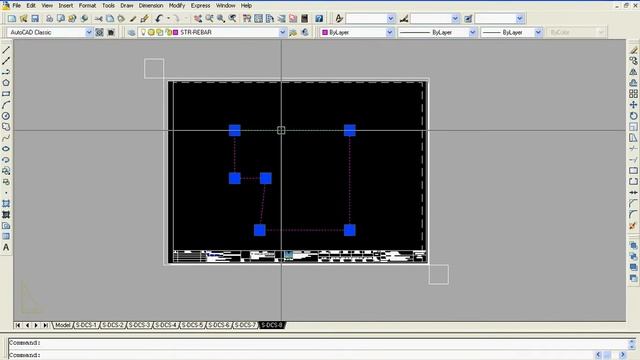Switch to the S-DCS-7 layout tab

click(x=245, y=325)
